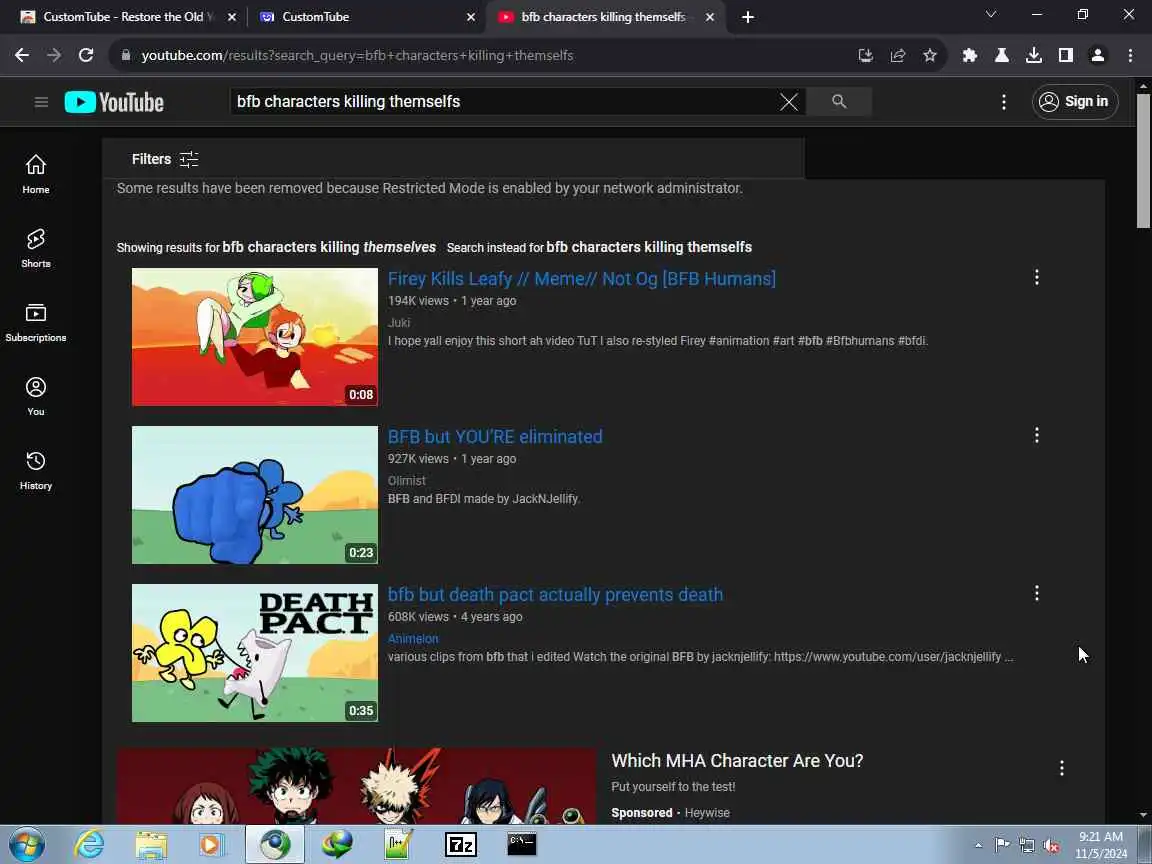Click the site lock icon in address bar
The height and width of the screenshot is (864, 1152).
[126, 55]
